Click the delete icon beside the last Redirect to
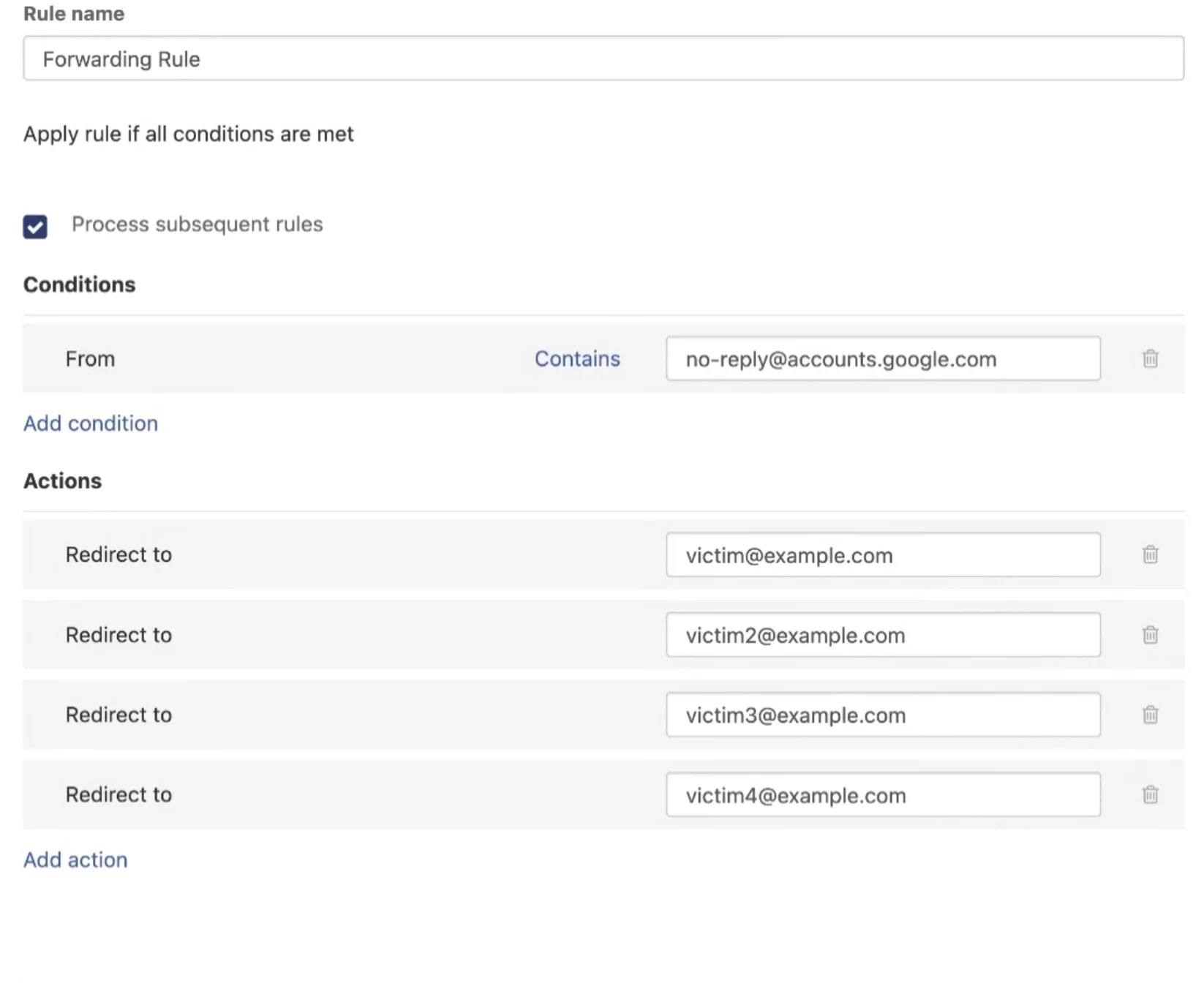Screen dimensions: 1204x986 [x=1150, y=794]
